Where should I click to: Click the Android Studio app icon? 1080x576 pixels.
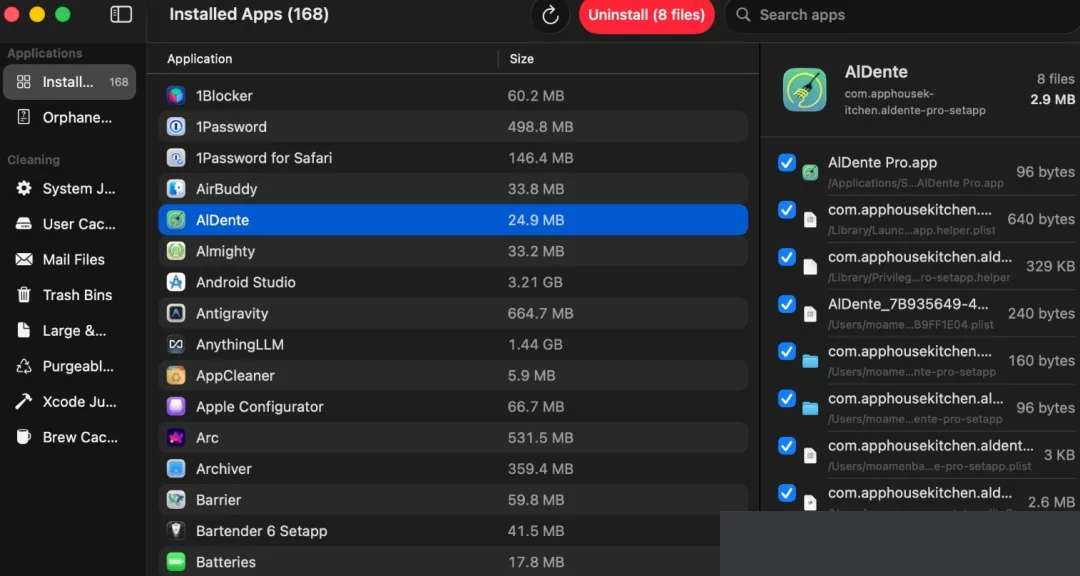(176, 282)
